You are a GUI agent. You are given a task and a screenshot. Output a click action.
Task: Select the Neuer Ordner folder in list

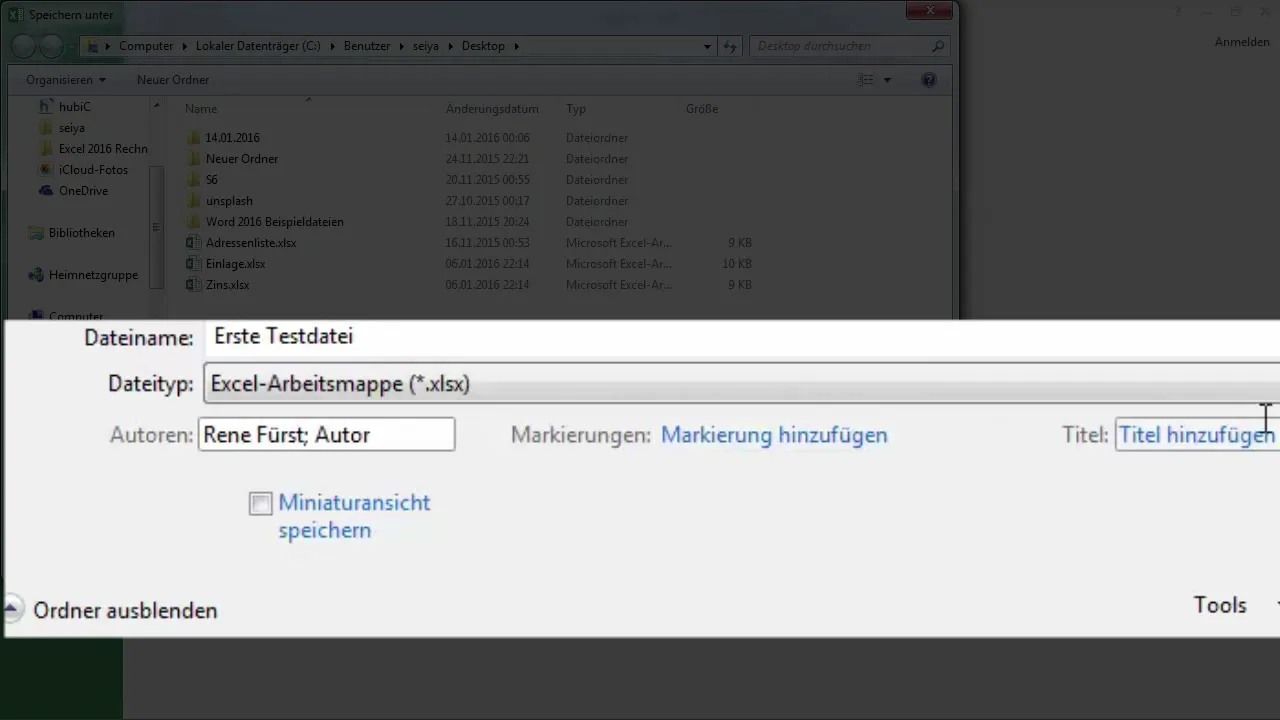click(242, 159)
